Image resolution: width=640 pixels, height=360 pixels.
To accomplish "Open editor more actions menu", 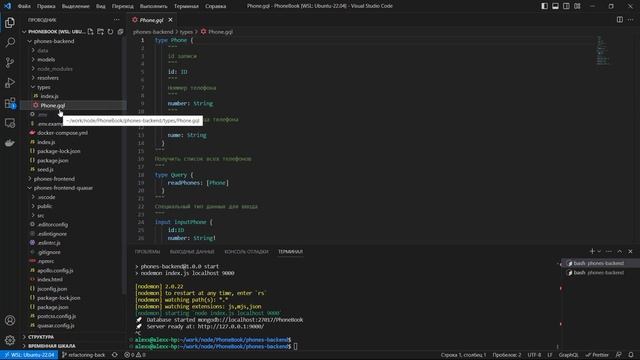I will 631,20.
